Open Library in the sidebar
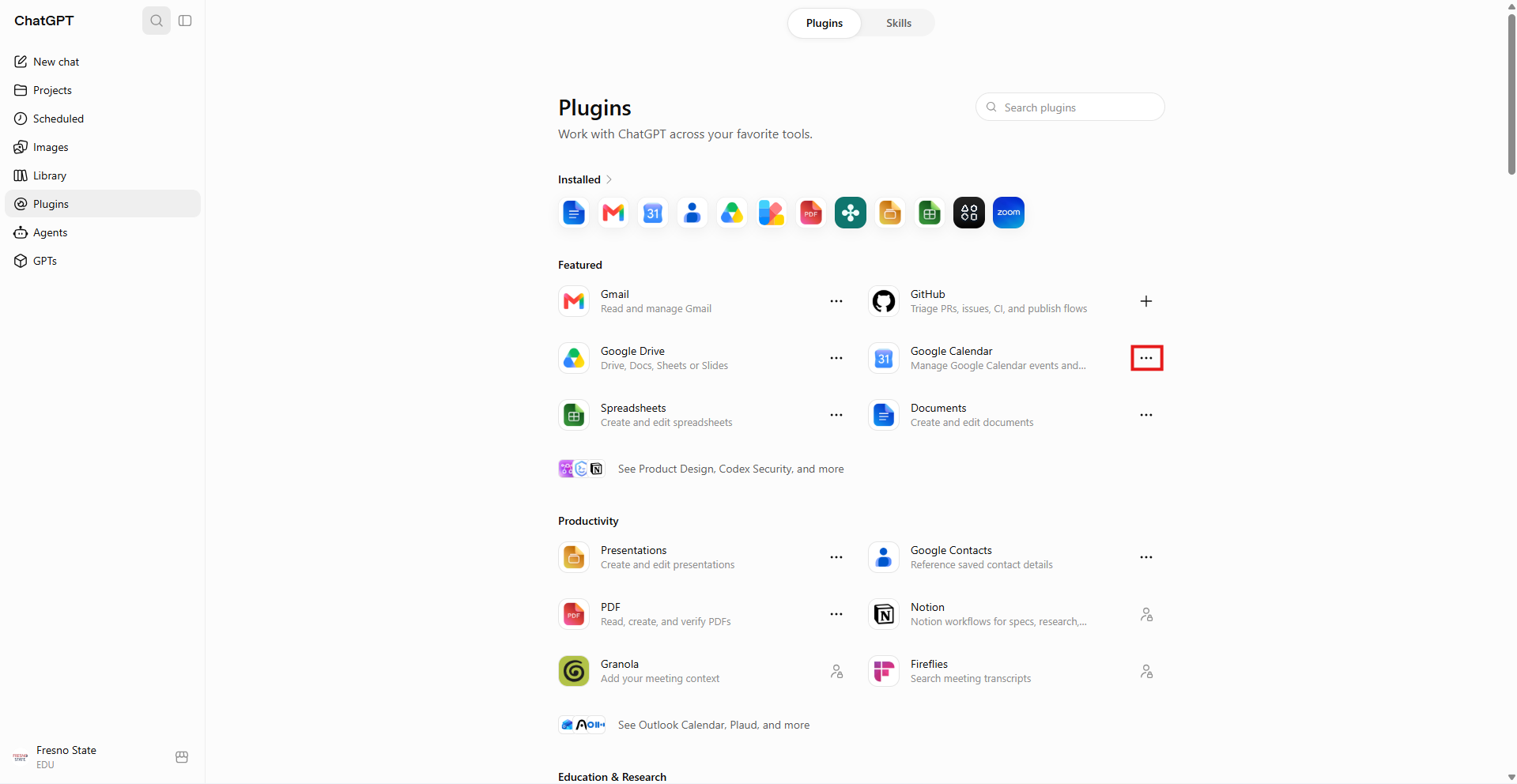Viewport: 1517px width, 784px height. pos(103,175)
